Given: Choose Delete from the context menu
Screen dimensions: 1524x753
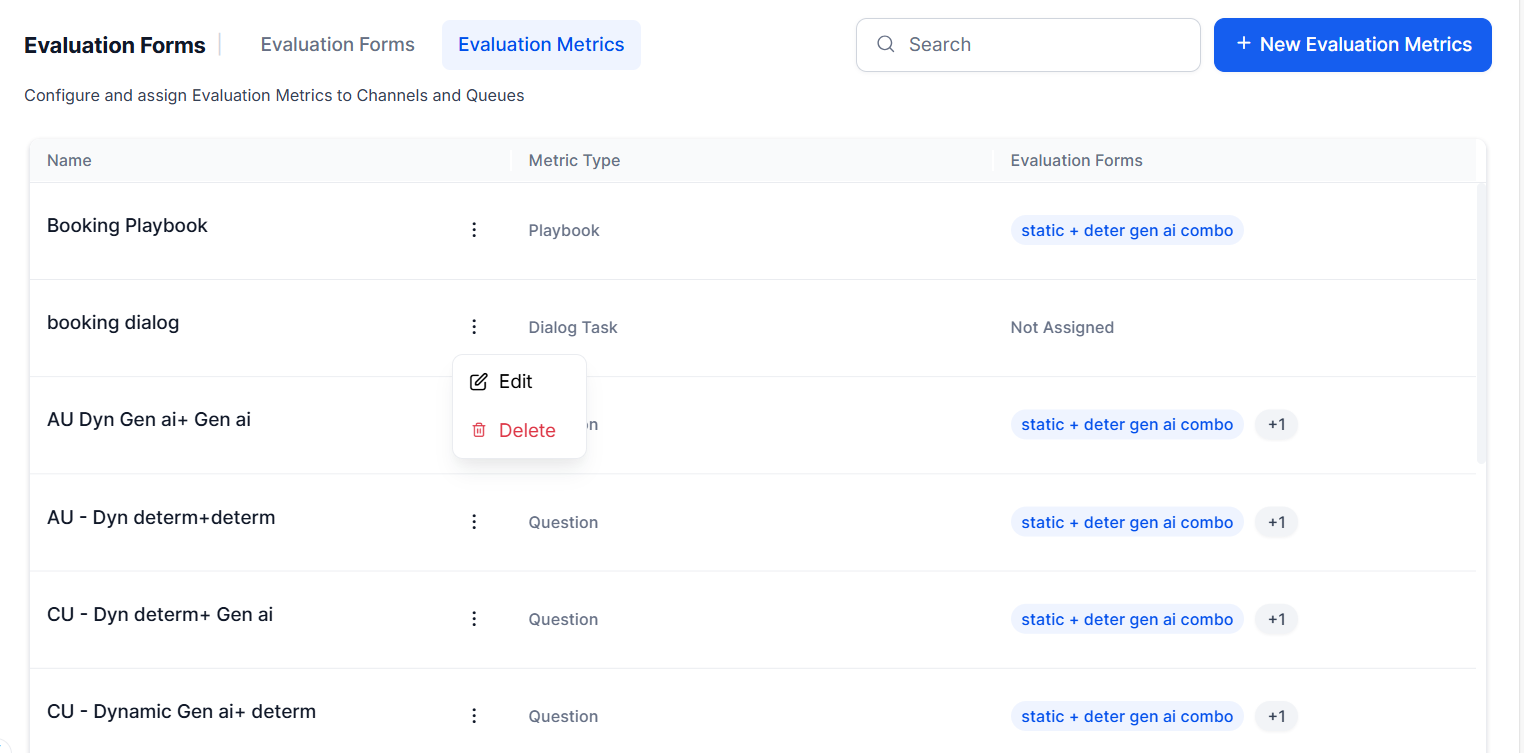Looking at the screenshot, I should tap(527, 430).
